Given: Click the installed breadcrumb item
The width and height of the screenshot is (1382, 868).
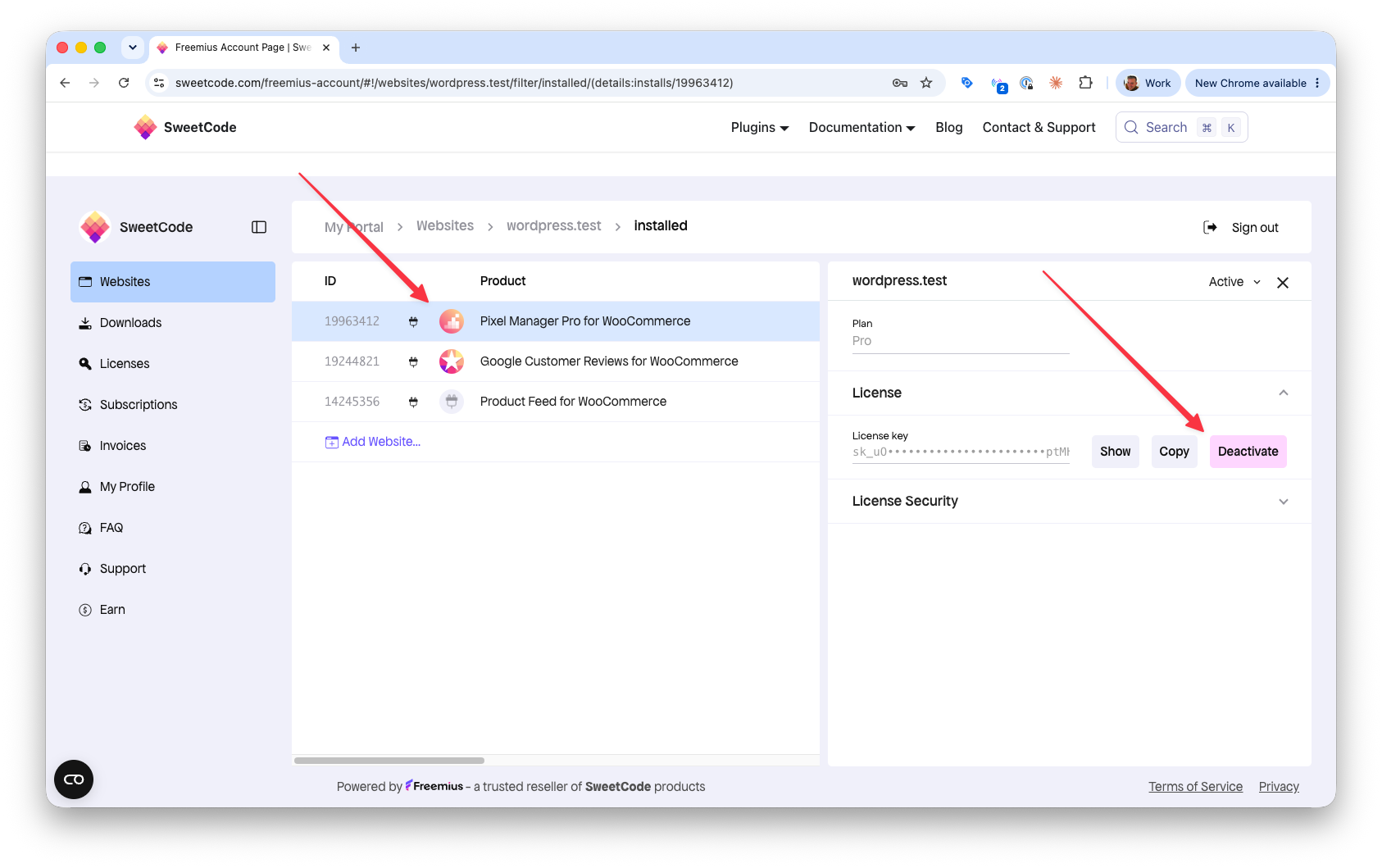Looking at the screenshot, I should coord(661,225).
